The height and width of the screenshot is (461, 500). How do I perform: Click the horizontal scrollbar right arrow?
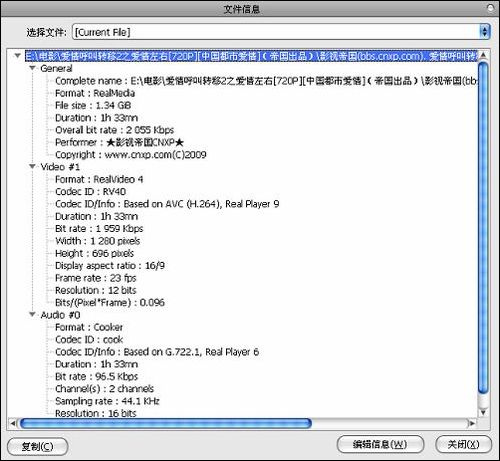[x=472, y=423]
